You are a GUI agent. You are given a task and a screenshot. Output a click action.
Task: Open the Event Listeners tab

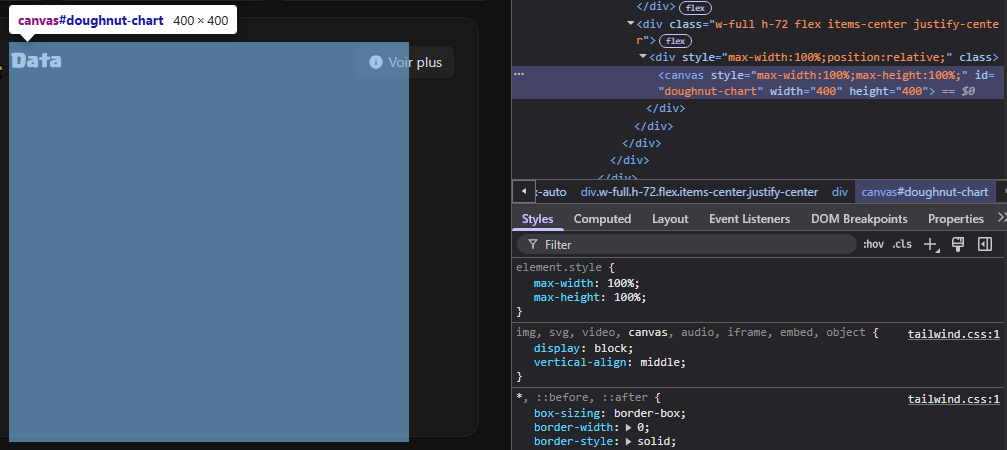[749, 219]
